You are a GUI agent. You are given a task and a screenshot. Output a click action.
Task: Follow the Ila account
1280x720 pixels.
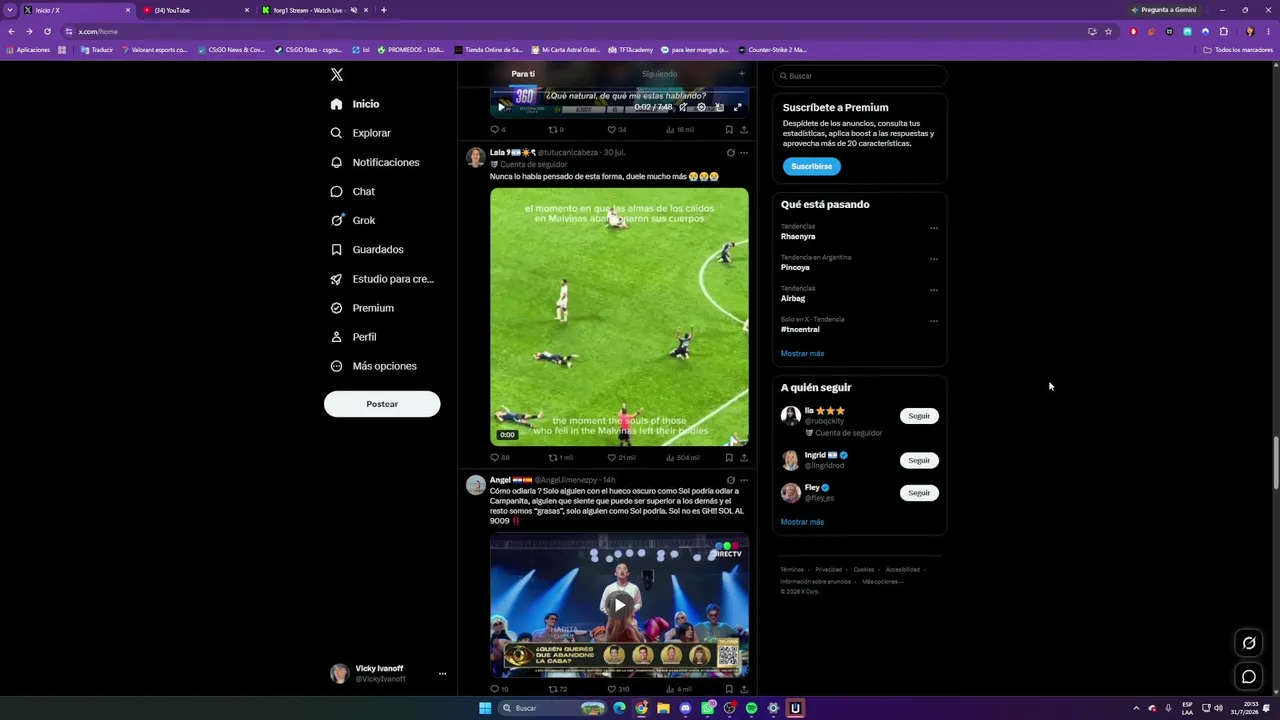[x=919, y=416]
